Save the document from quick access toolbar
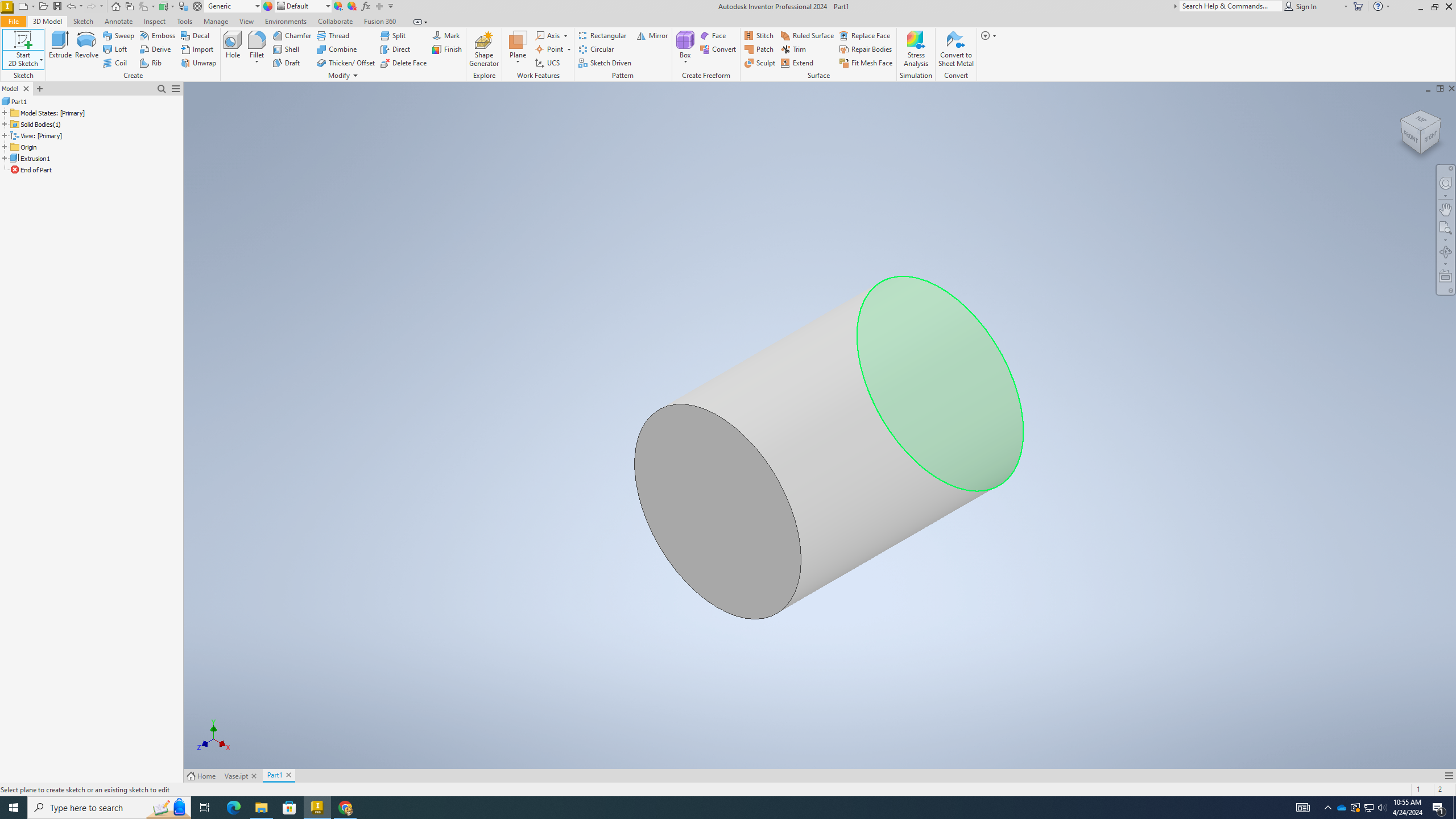 (57, 6)
